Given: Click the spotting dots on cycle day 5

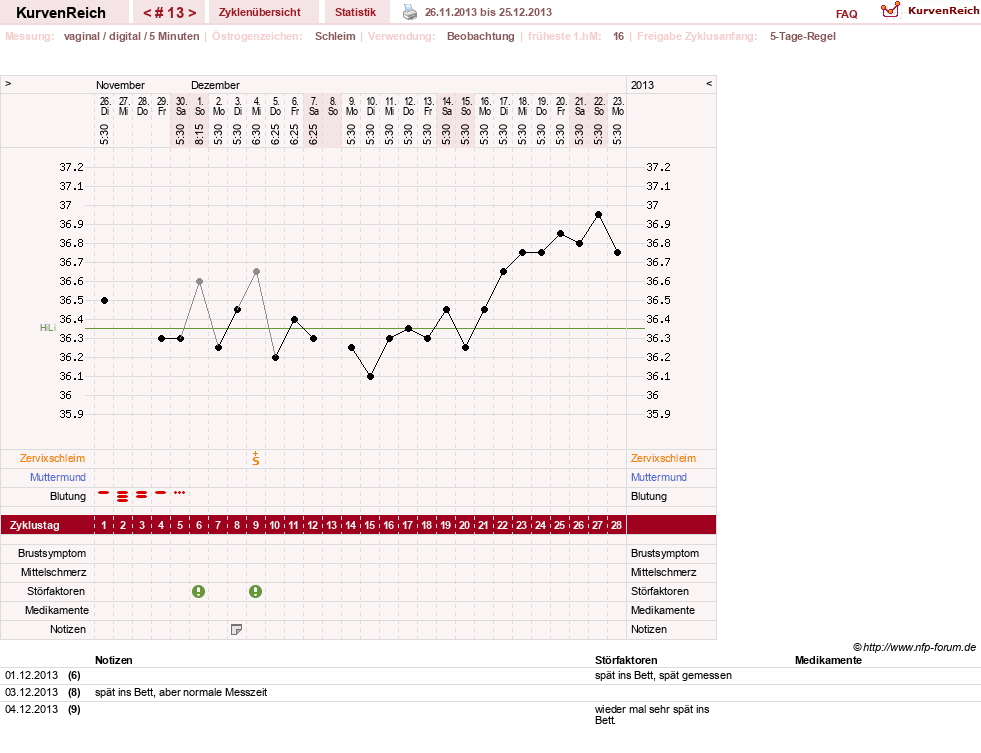Looking at the screenshot, I should pyautogui.click(x=180, y=493).
